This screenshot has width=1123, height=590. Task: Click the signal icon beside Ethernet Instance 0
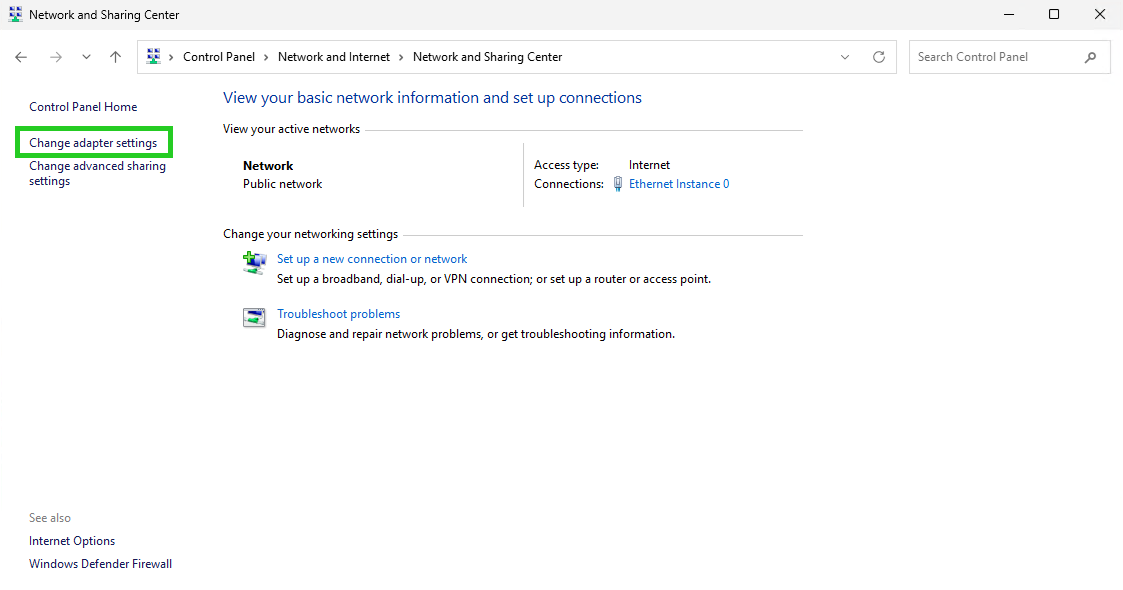pyautogui.click(x=618, y=183)
